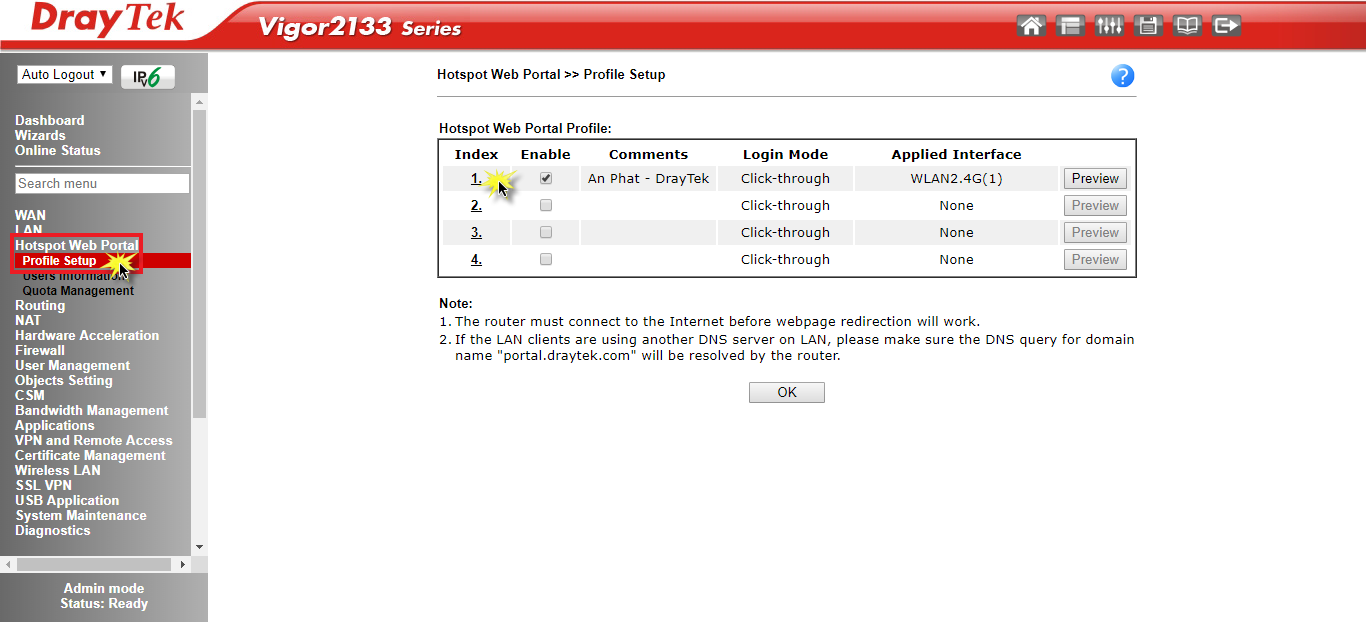The image size is (1366, 622).
Task: Expand the USB Application menu
Action: point(67,500)
